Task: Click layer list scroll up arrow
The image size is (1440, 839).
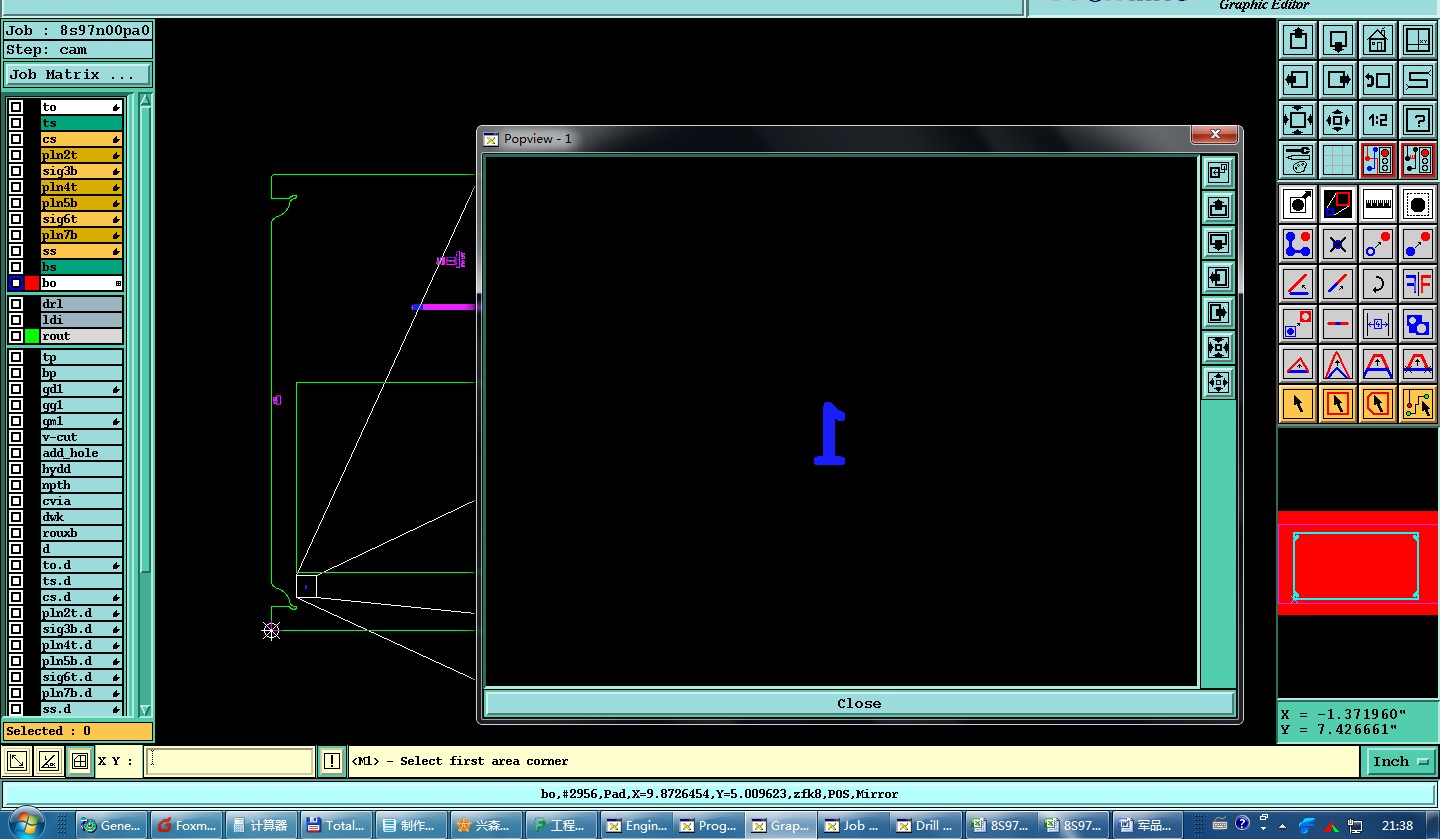Action: (x=145, y=100)
